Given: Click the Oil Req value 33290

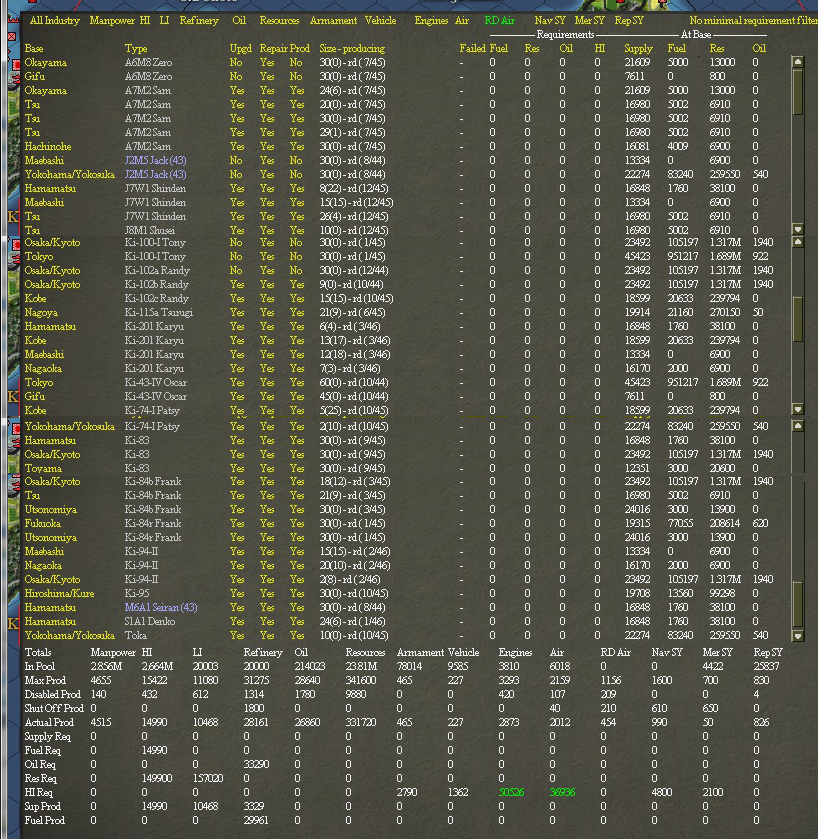Looking at the screenshot, I should click(x=256, y=764).
